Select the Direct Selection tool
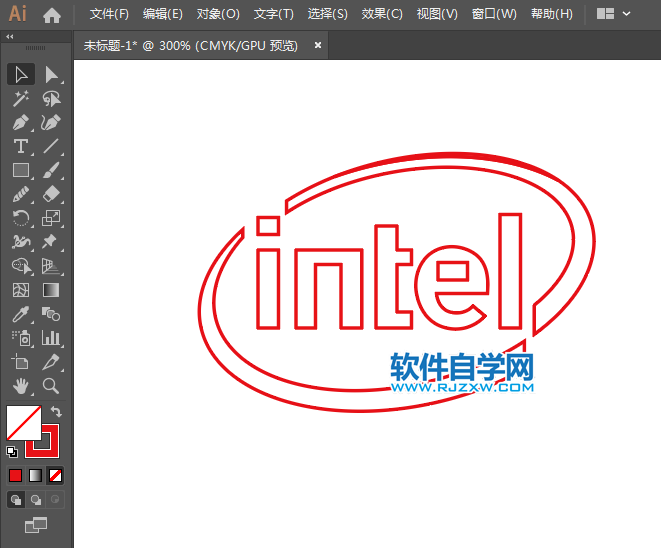This screenshot has height=548, width=661. [x=51, y=75]
